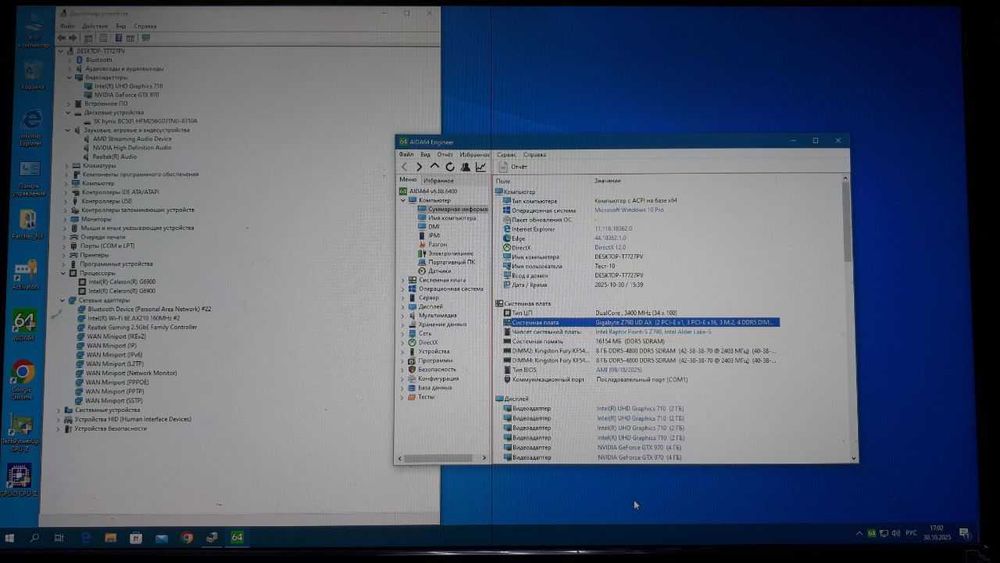1000x563 pixels.
Task: Click AIDA64 toolbar Back arrow
Action: [404, 167]
